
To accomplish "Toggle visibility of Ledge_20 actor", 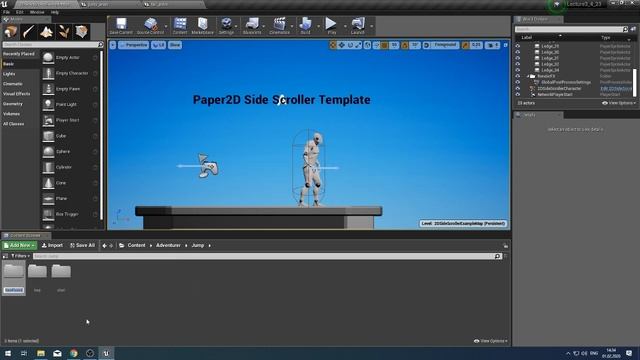I will (518, 52).
